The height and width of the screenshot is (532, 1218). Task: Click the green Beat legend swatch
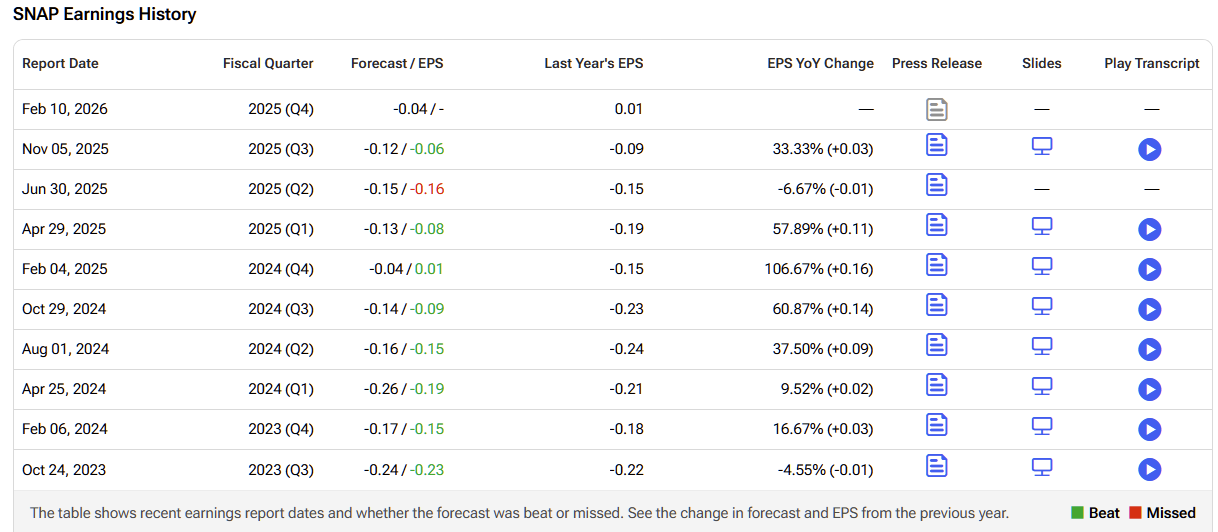(1077, 513)
